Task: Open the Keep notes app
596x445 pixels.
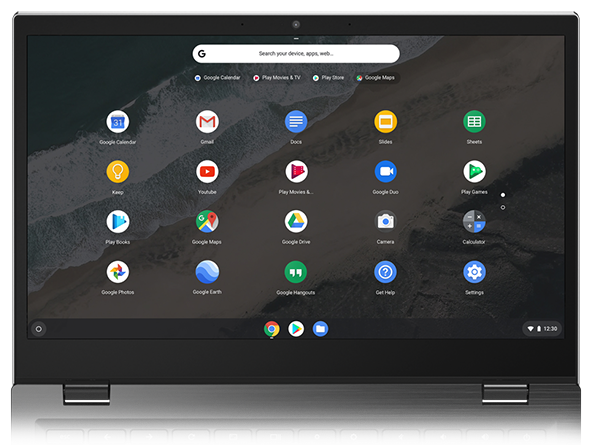Action: tap(118, 172)
